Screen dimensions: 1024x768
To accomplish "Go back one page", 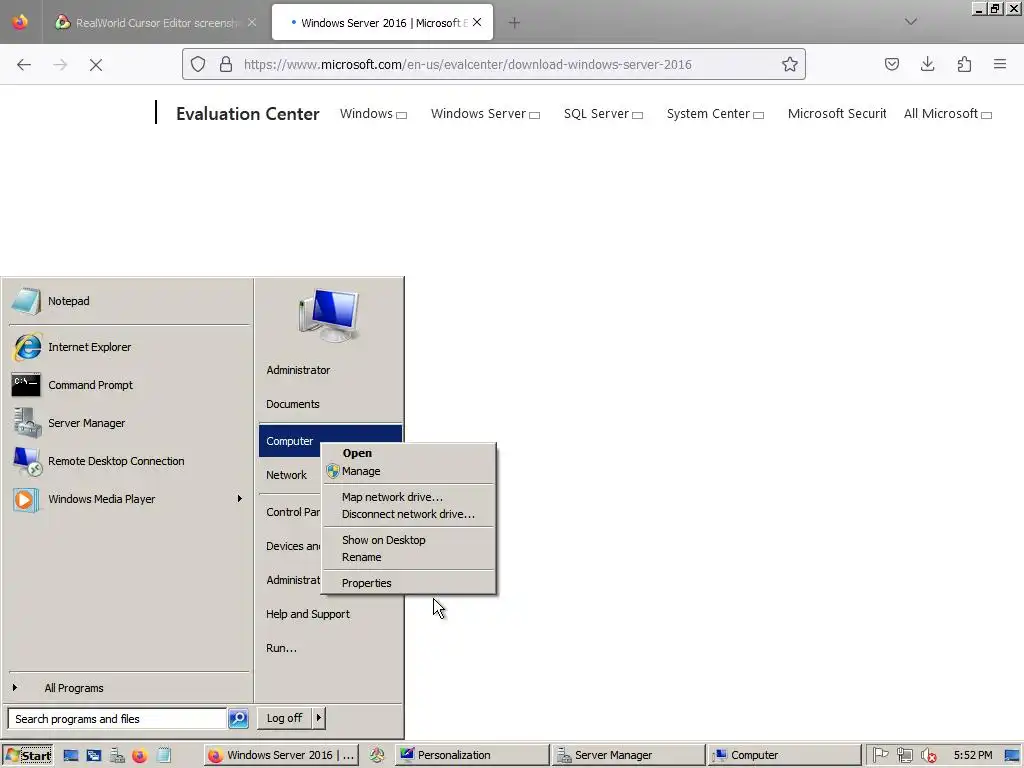I will (x=24, y=64).
